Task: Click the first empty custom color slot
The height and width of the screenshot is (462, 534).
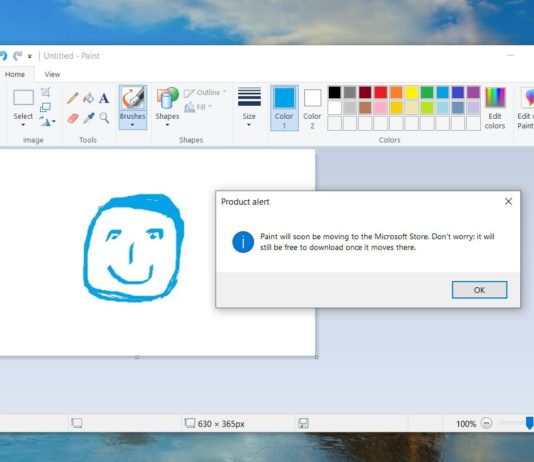Action: click(334, 123)
